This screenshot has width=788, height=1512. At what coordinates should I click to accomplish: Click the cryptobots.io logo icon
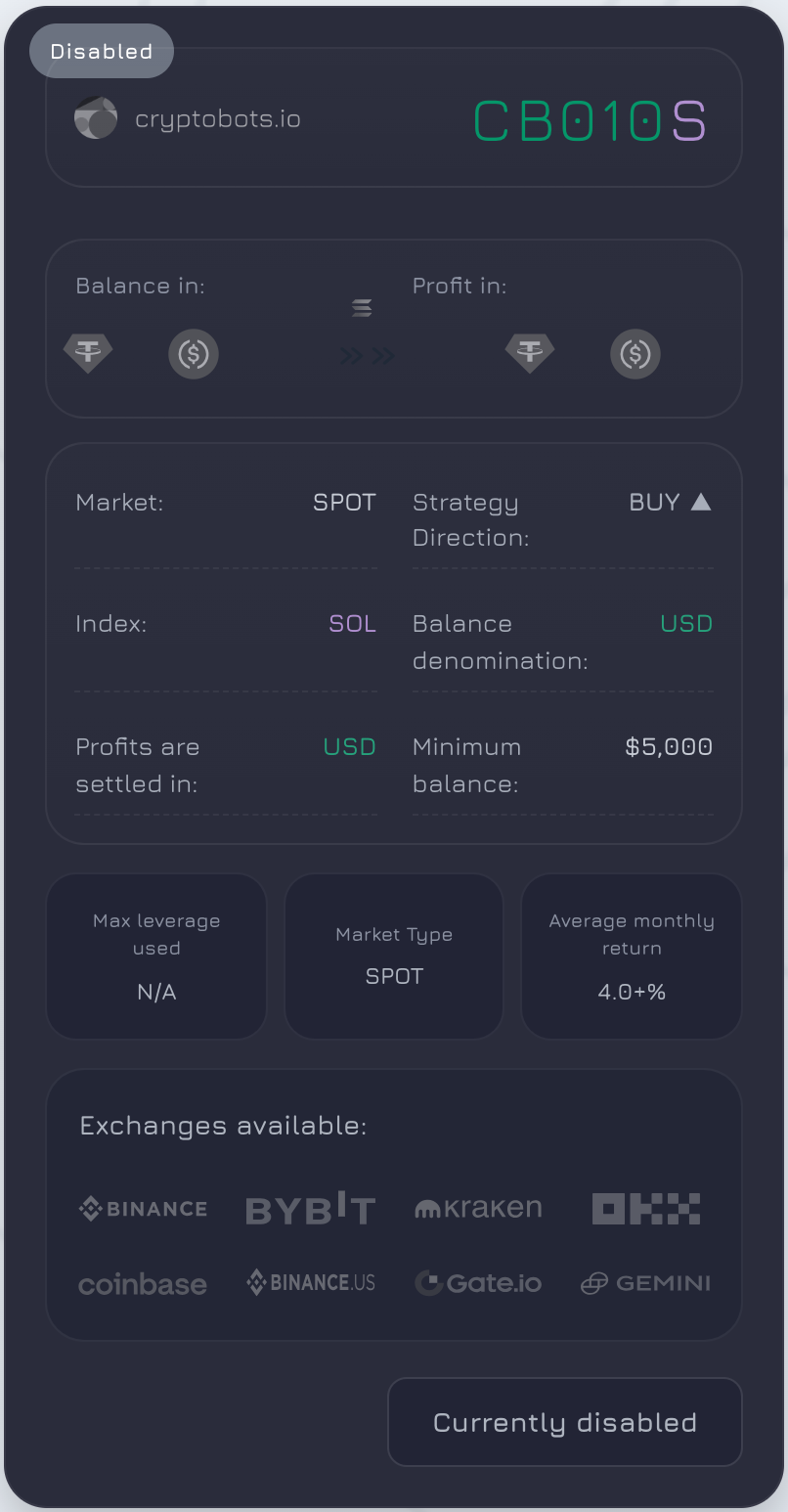point(96,118)
